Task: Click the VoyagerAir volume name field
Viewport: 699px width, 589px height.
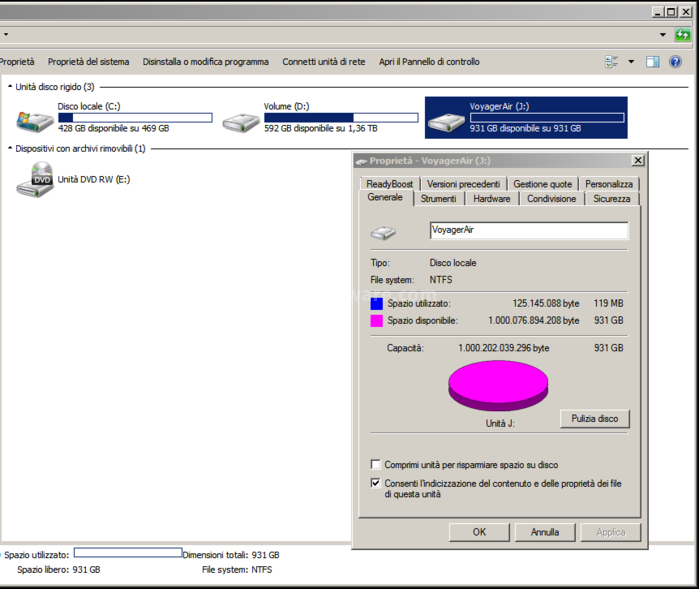Action: click(529, 230)
